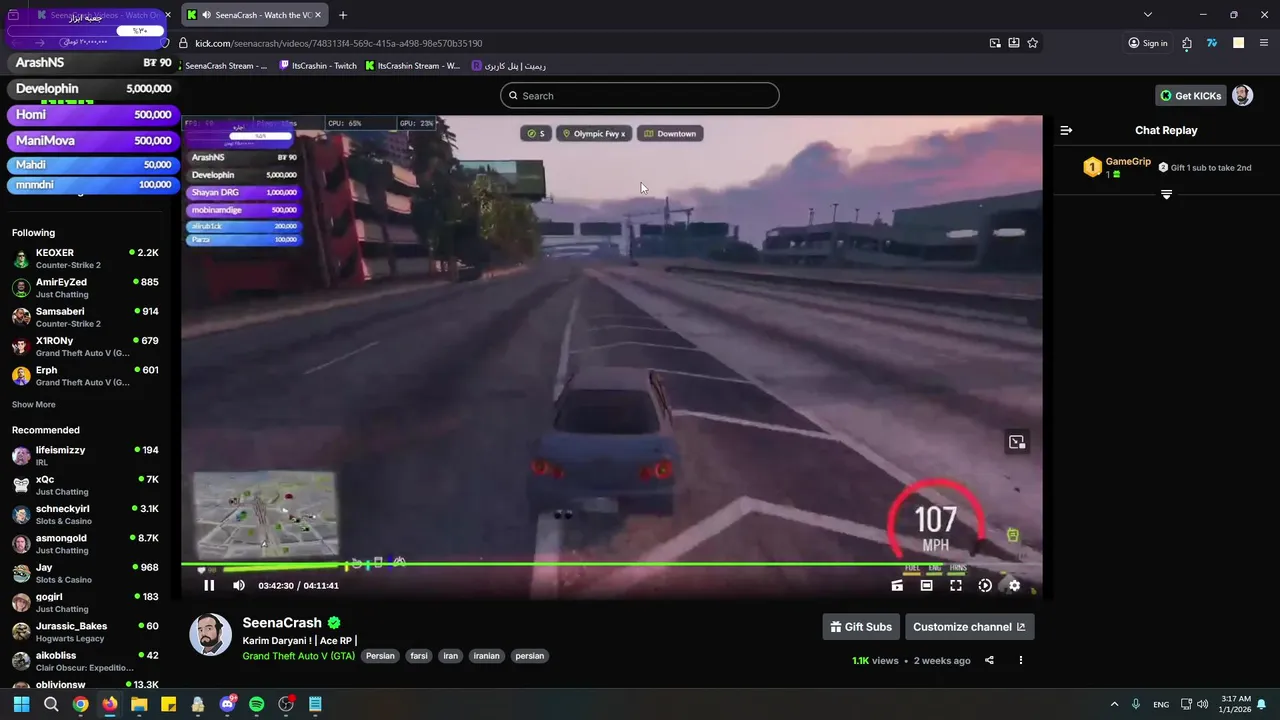Screen dimensions: 1280x720
Task: Open the browser hamburger menu
Action: (1264, 43)
